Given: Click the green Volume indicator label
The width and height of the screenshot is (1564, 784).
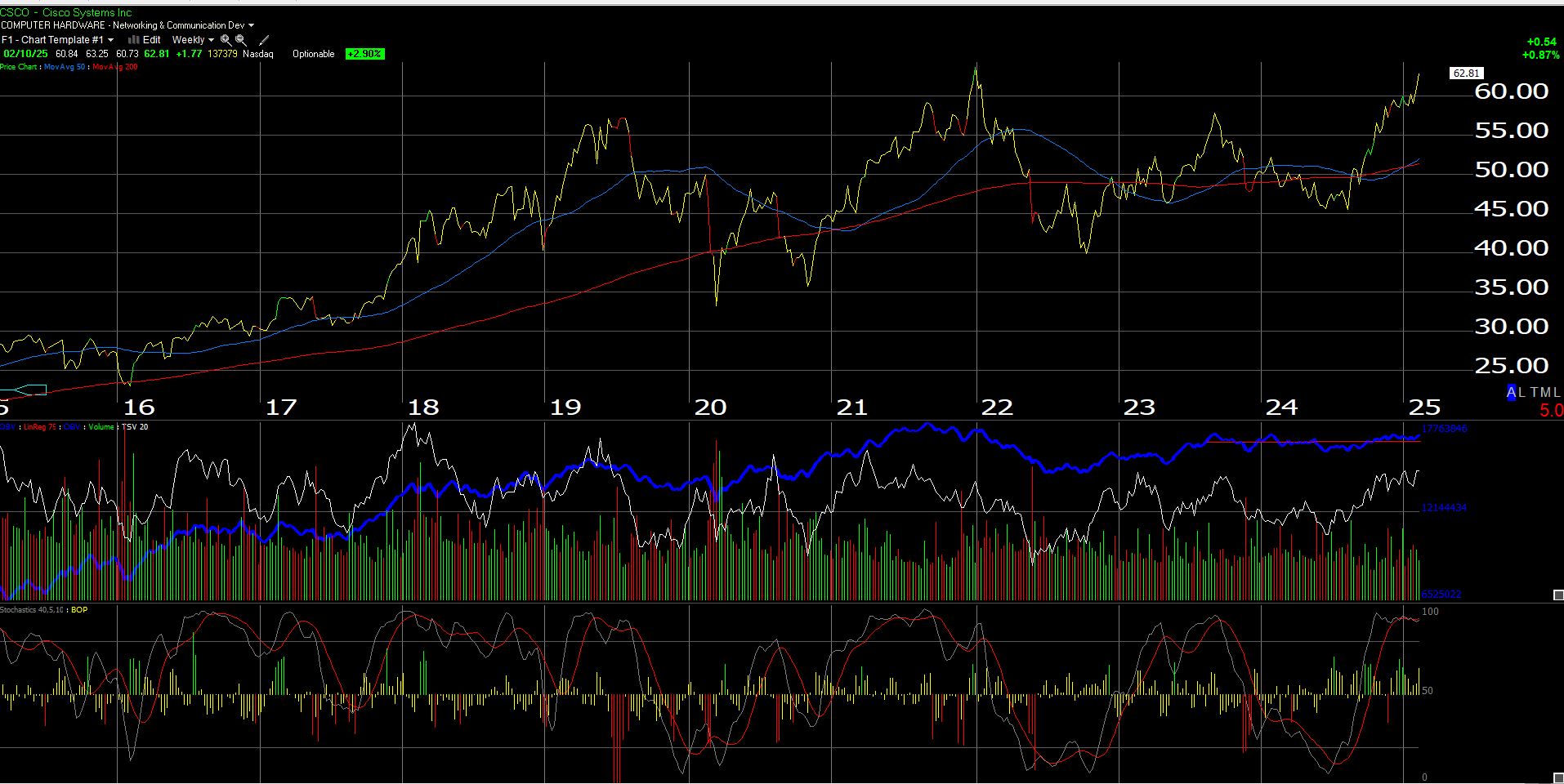Looking at the screenshot, I should coord(101,427).
